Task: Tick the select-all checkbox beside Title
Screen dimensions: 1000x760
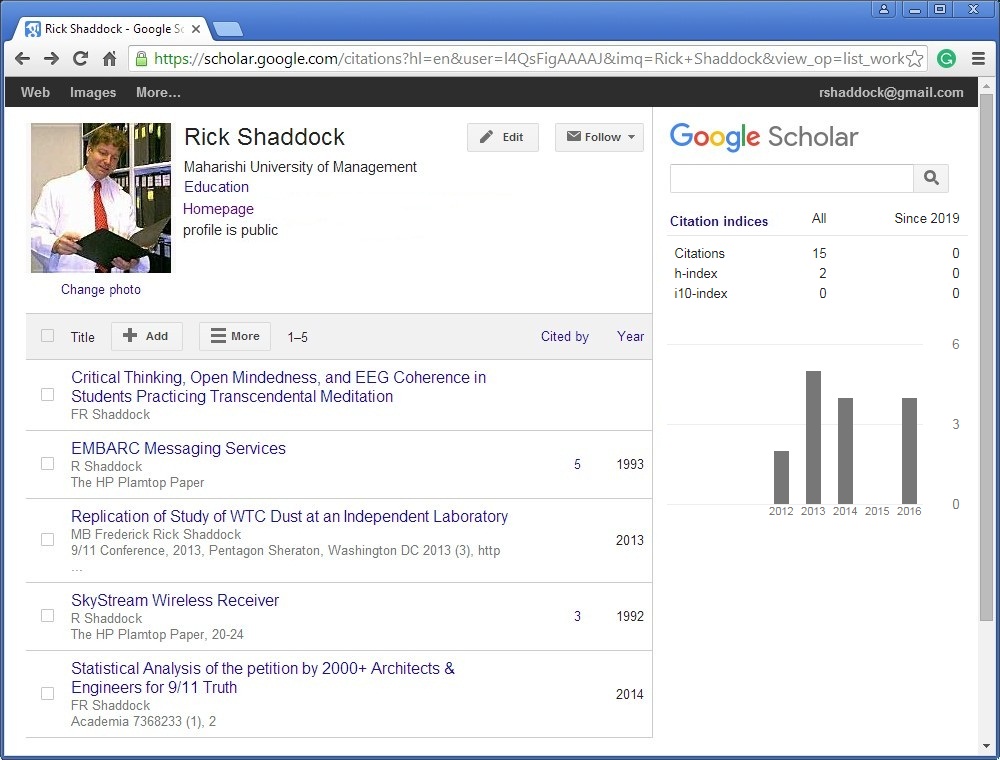Action: click(47, 336)
